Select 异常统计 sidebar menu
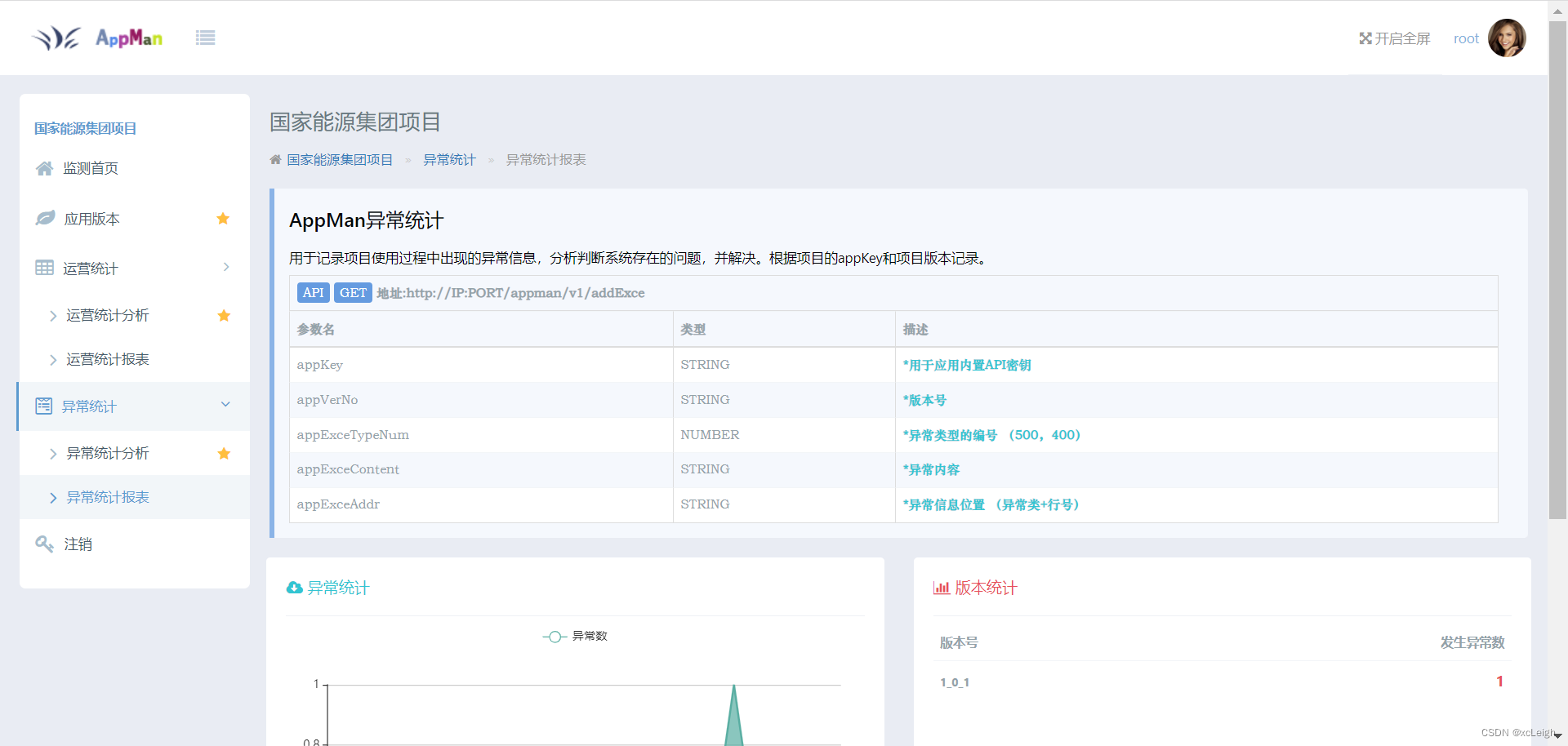 [x=134, y=406]
